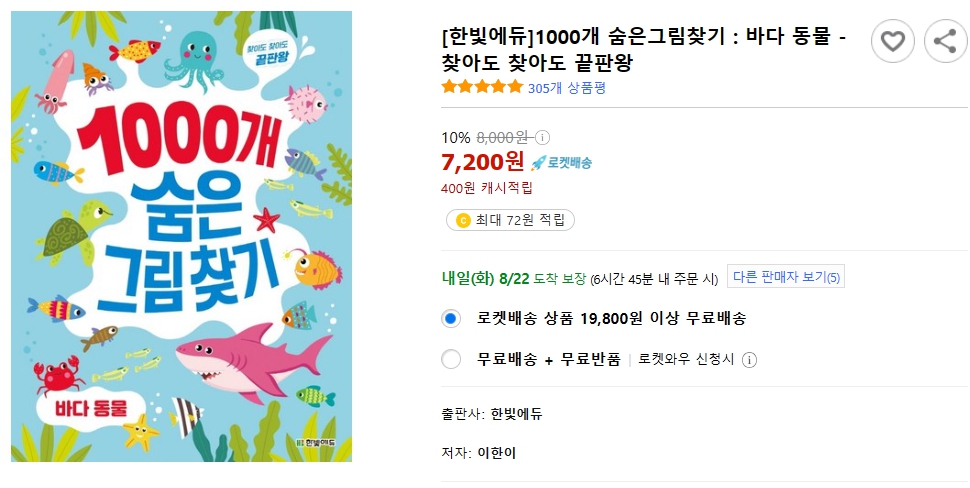
Task: Click the 로켓와우 신청시 text
Action: tap(686, 359)
